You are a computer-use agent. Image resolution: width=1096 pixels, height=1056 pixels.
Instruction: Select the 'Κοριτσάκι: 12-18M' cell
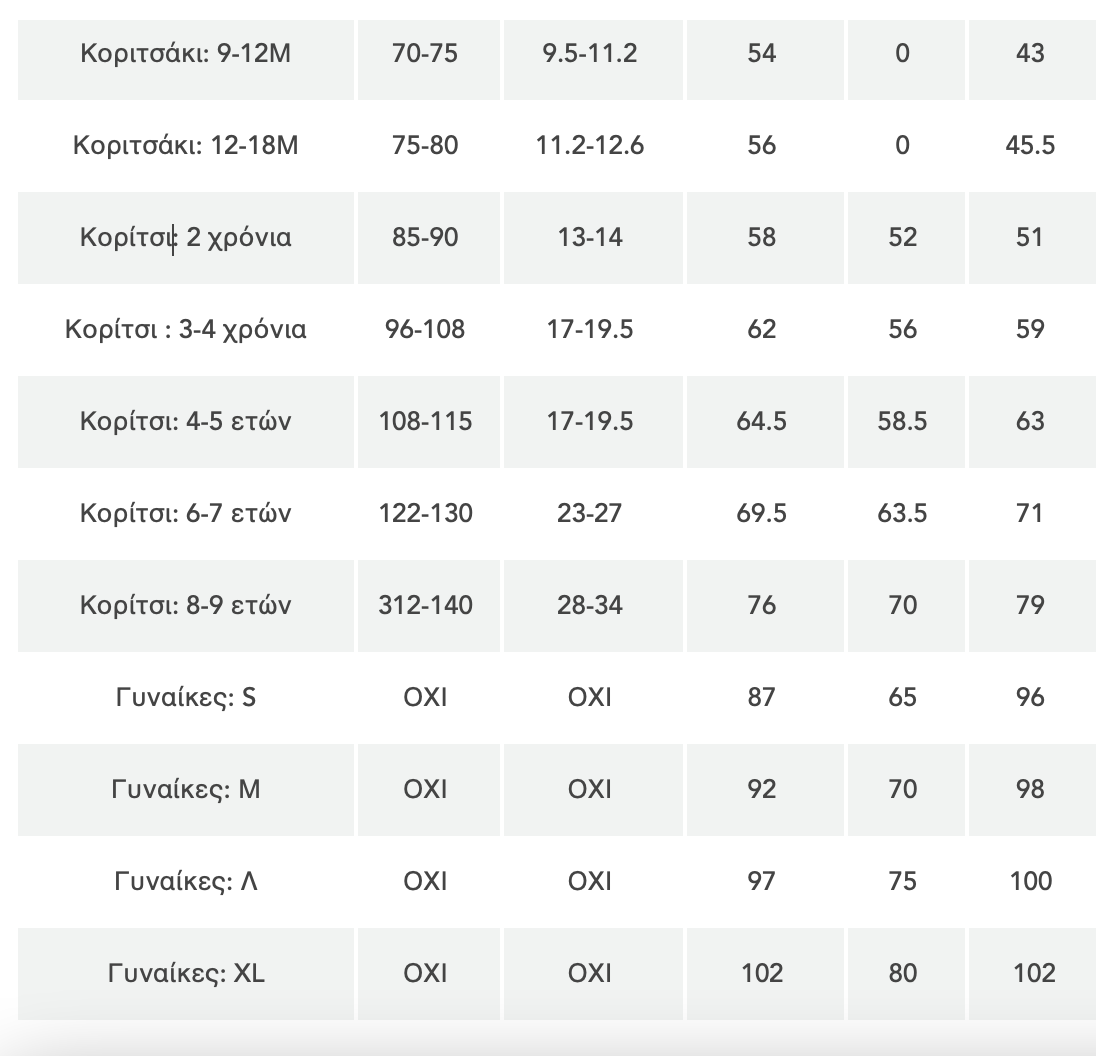[186, 145]
